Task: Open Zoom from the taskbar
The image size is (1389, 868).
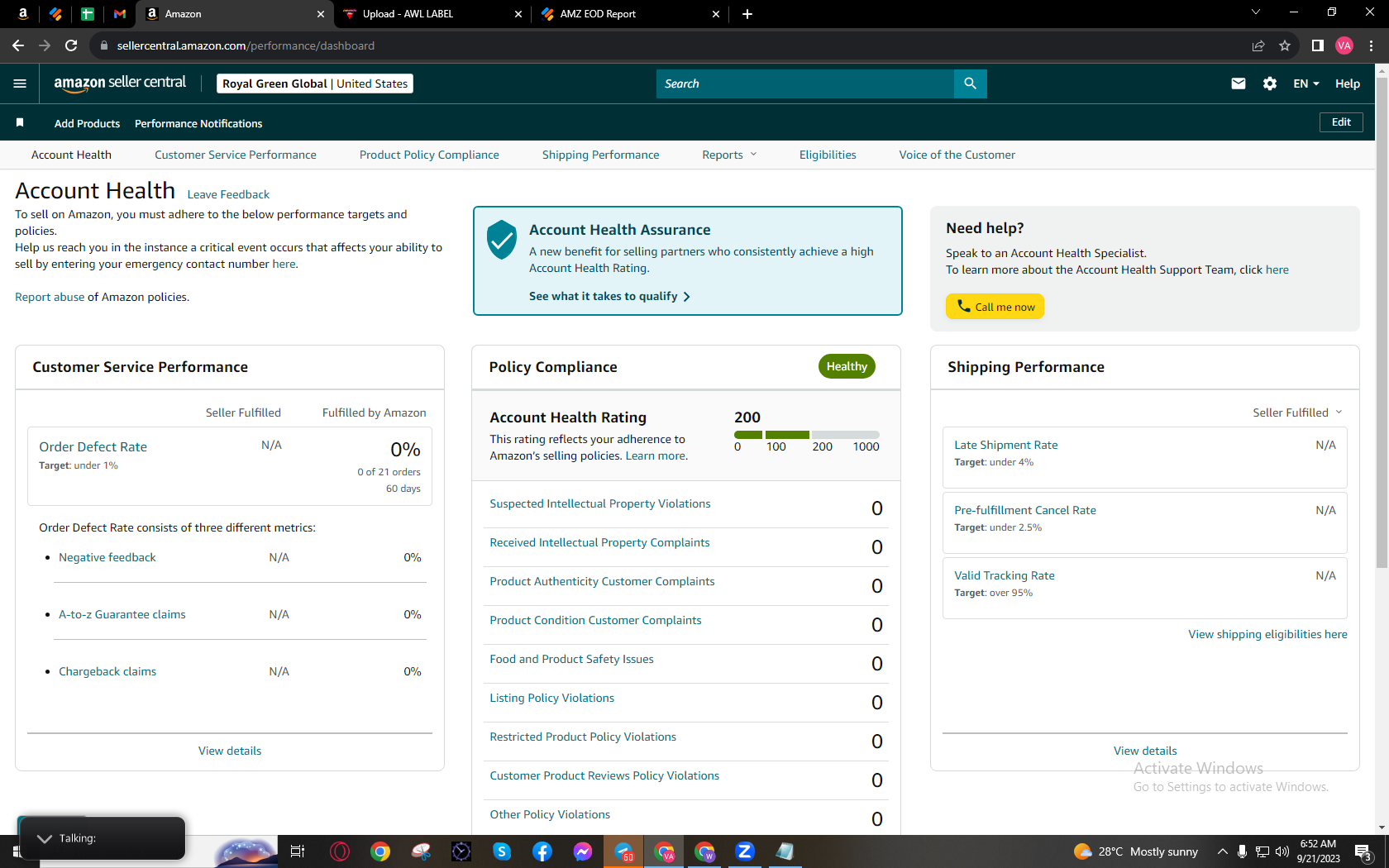Action: (745, 851)
